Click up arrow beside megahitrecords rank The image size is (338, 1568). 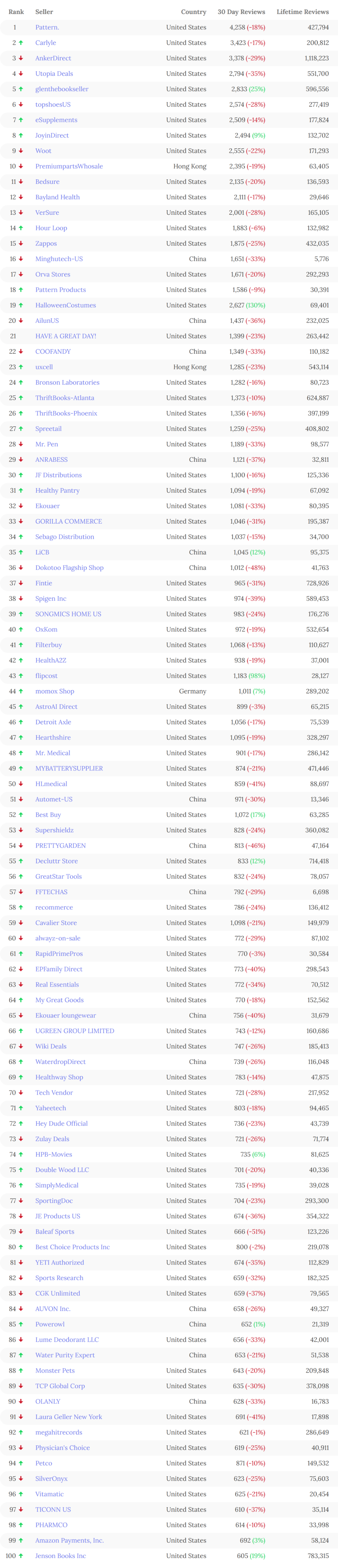[21, 1432]
